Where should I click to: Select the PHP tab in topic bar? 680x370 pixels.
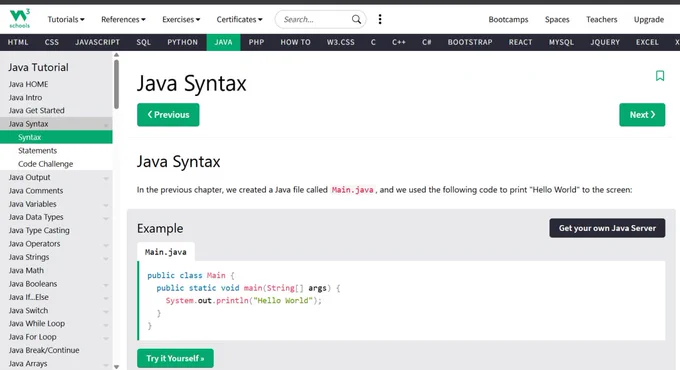coord(256,42)
